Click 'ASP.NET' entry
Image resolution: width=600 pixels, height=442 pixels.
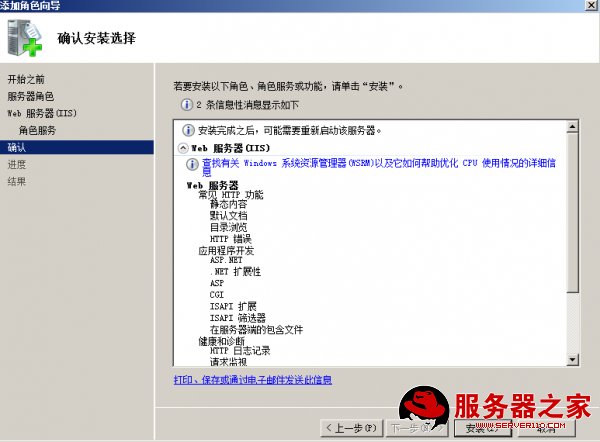226,260
